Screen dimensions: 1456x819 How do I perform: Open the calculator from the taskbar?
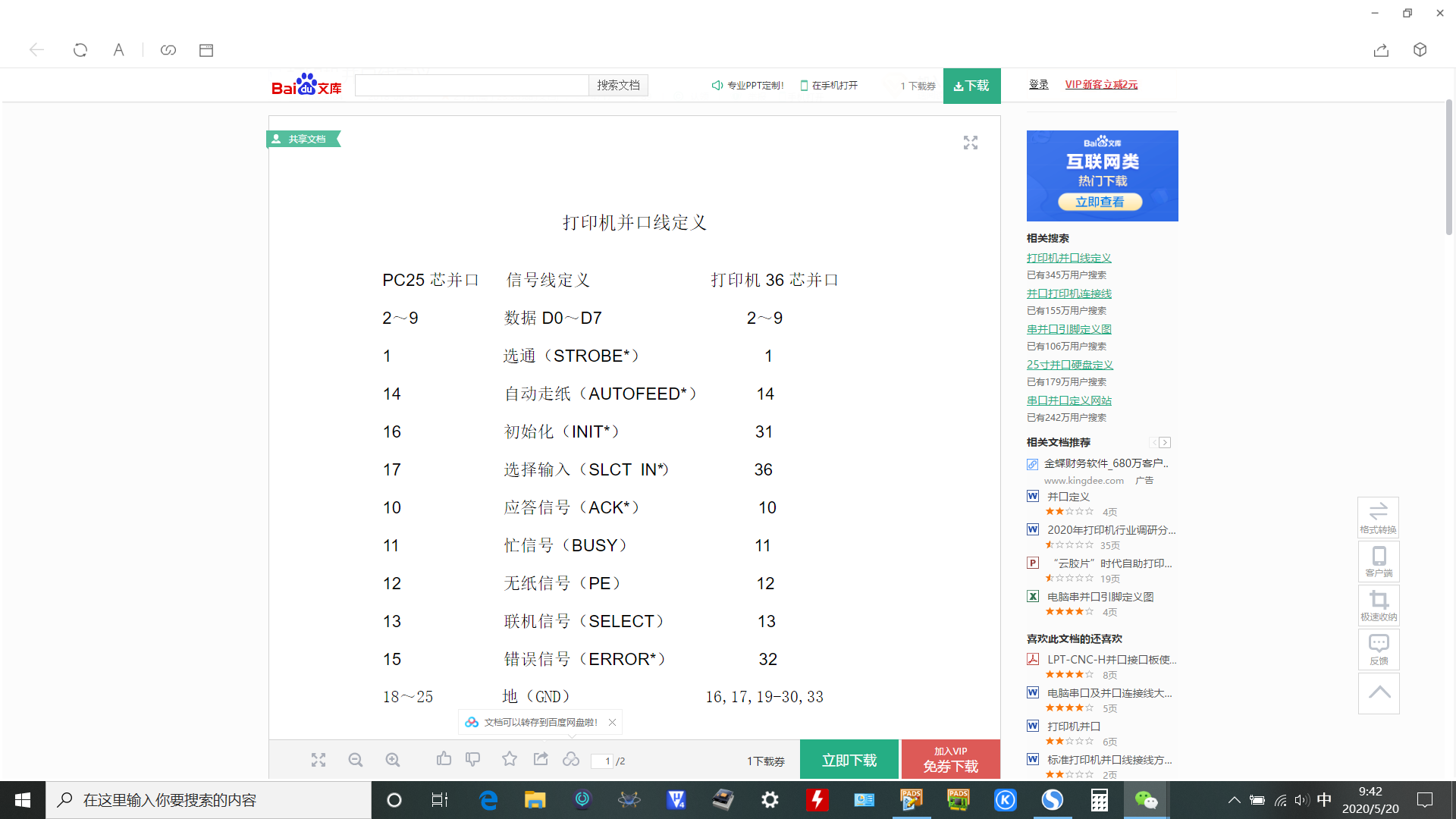click(x=1099, y=800)
